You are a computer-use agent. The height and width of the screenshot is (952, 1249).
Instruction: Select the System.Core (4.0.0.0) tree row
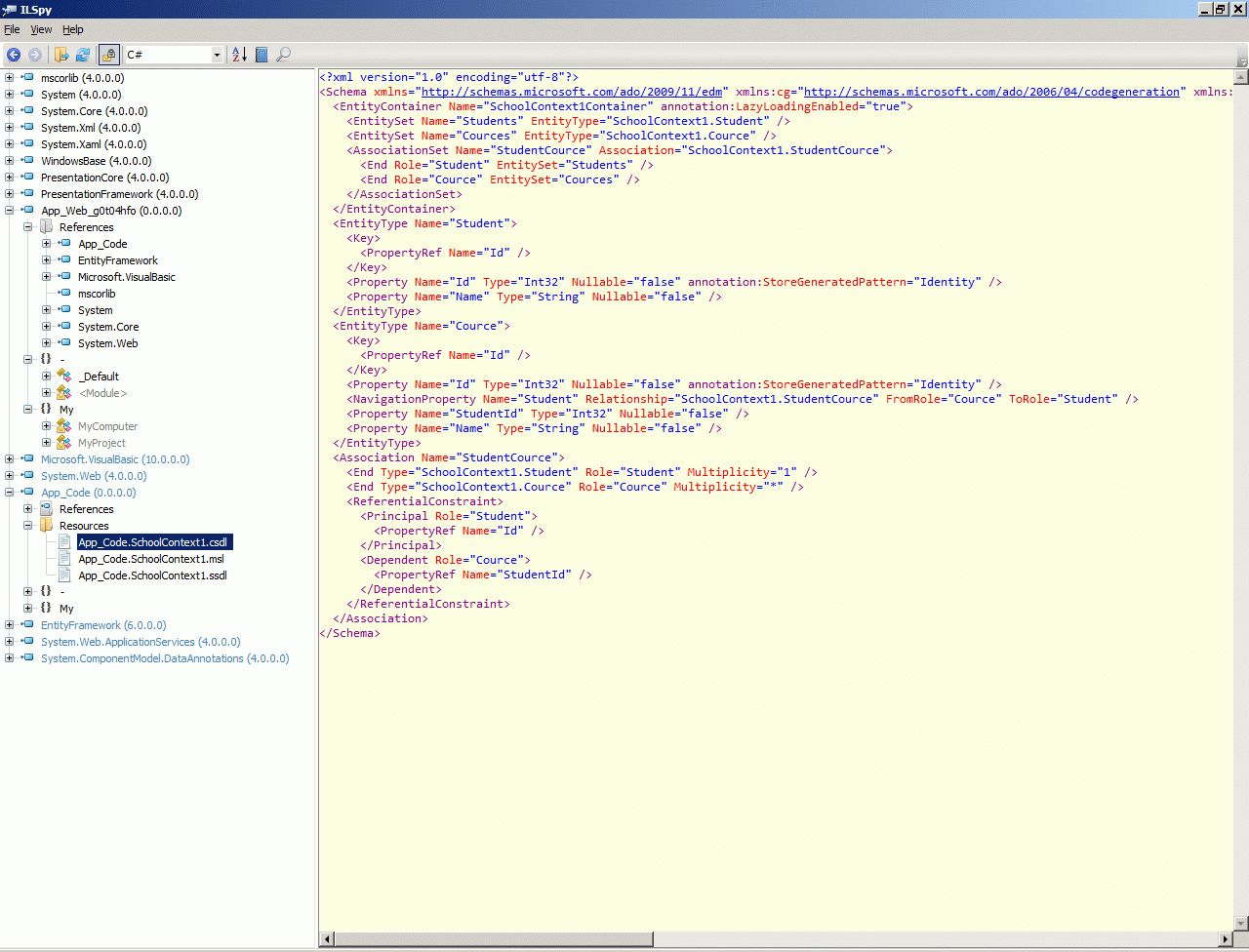tap(94, 110)
